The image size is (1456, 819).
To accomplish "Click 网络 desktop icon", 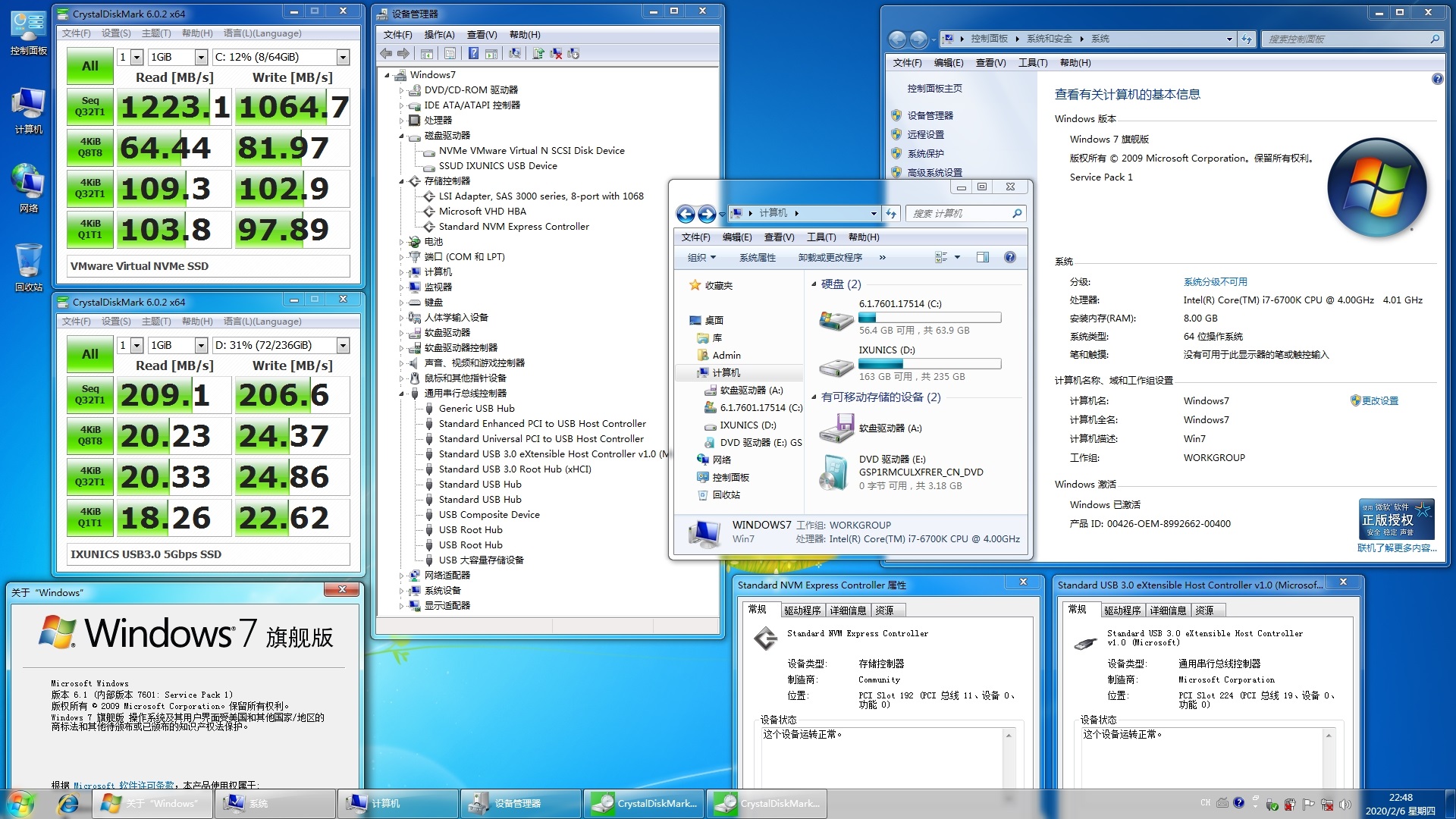I will coord(28,188).
